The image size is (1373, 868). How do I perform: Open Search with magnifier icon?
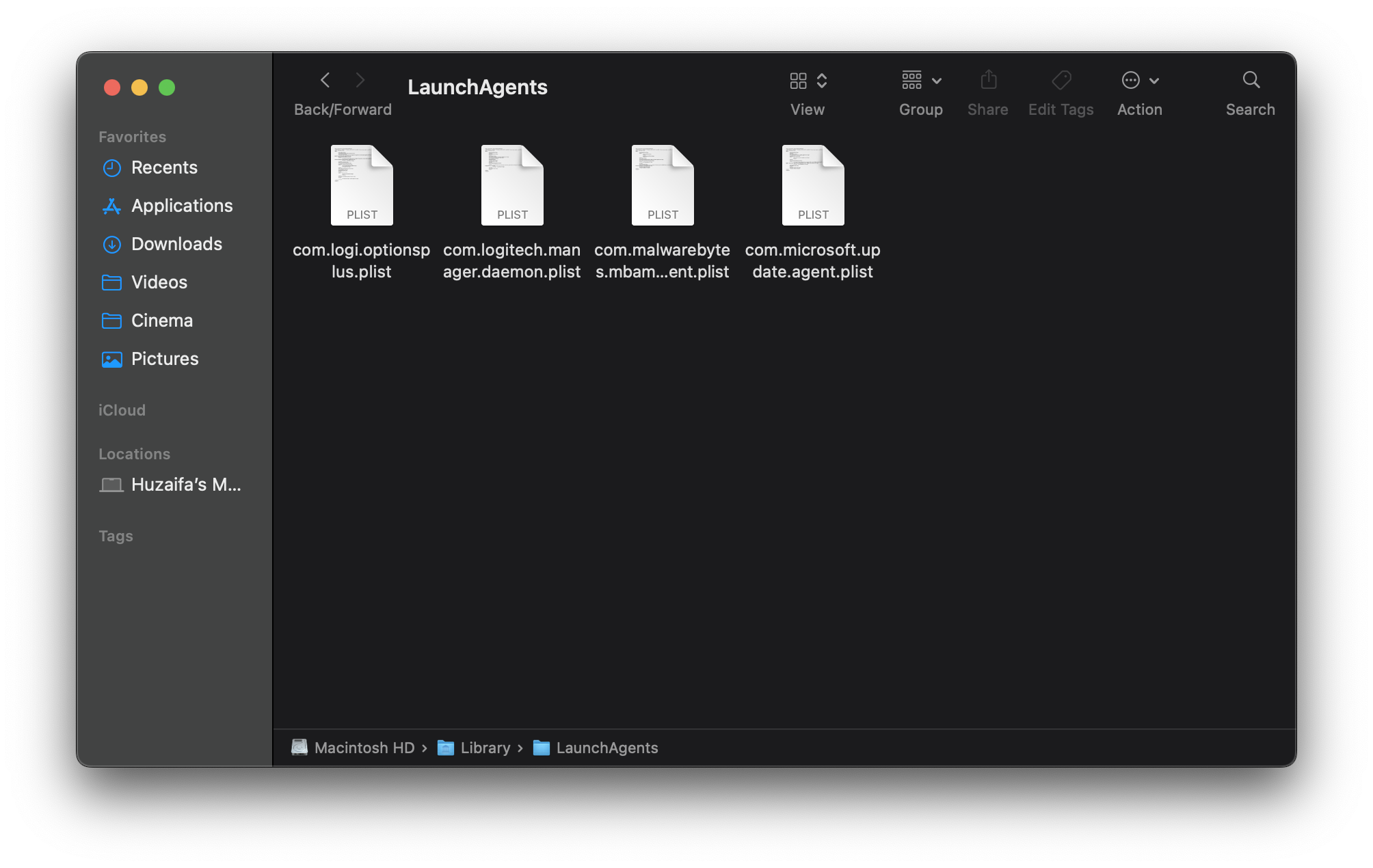1251,81
